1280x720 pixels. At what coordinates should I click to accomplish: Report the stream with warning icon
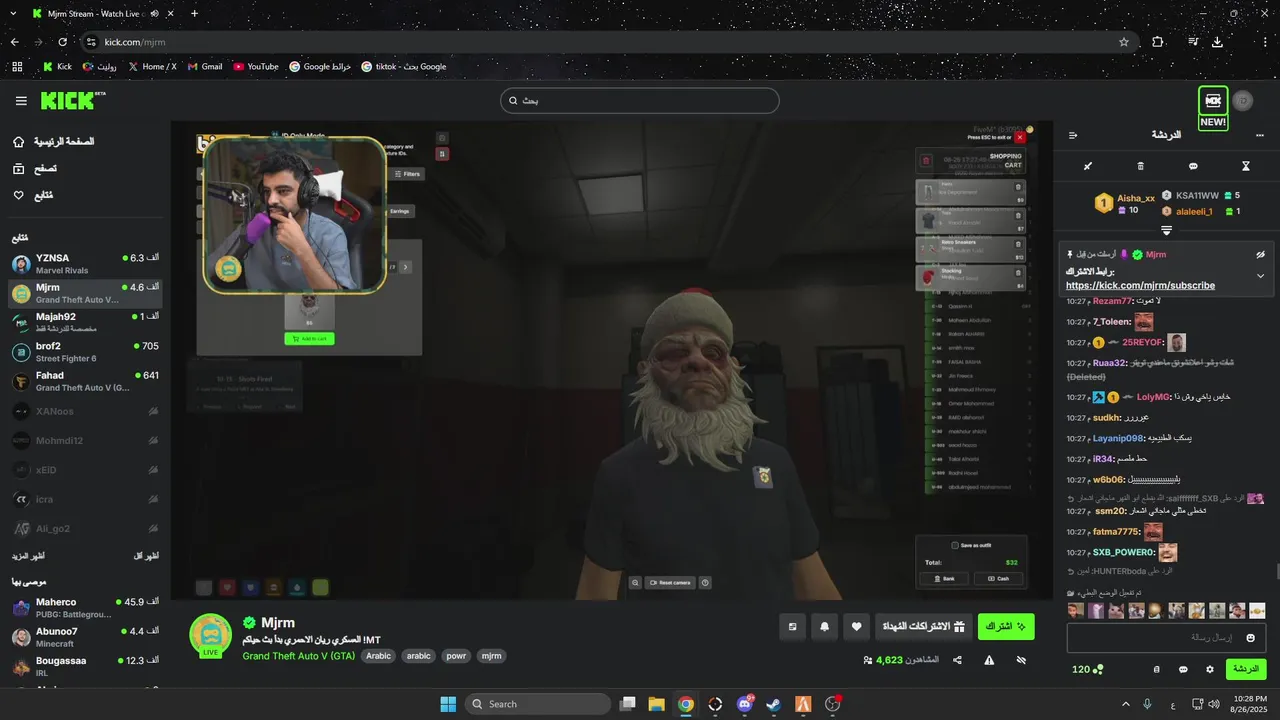click(x=989, y=660)
